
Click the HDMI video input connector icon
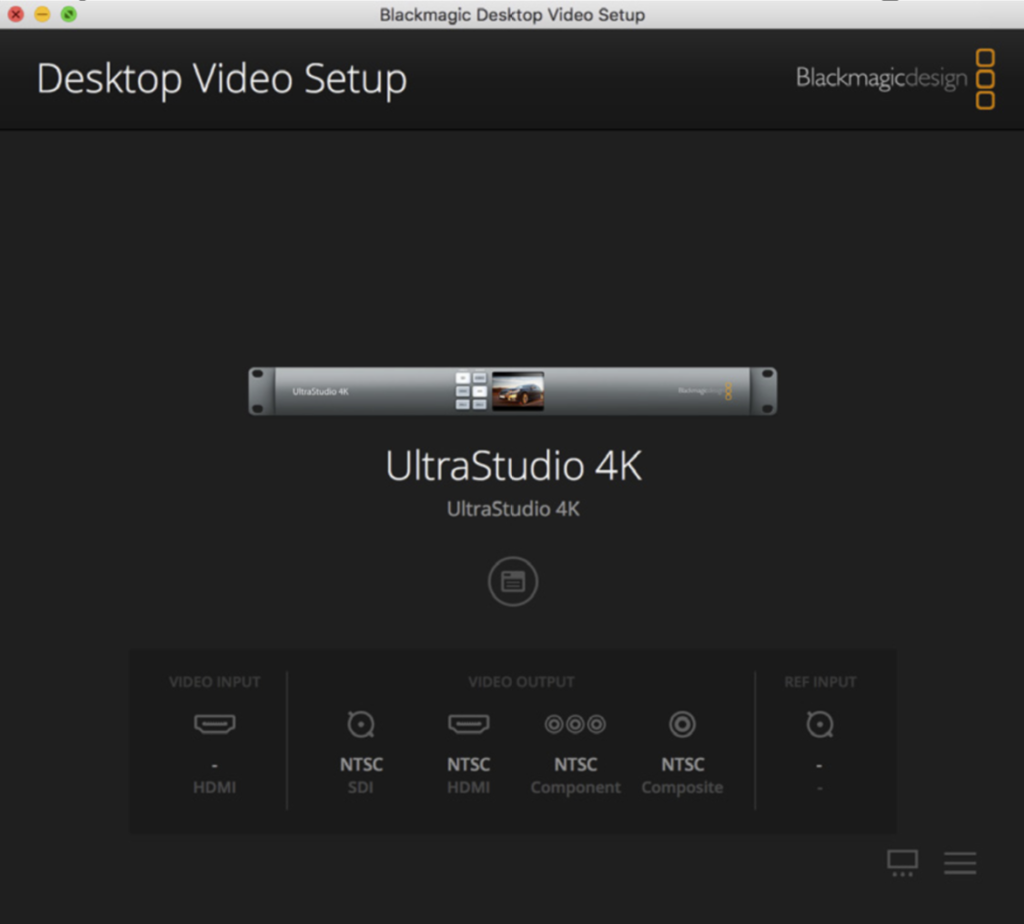[x=214, y=724]
